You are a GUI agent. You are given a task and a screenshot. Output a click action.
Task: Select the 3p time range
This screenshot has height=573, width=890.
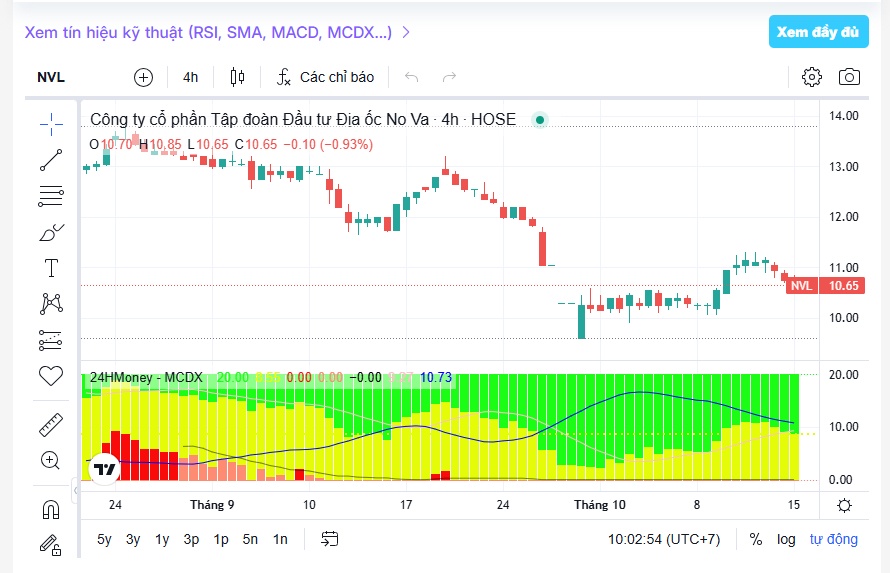pos(191,539)
